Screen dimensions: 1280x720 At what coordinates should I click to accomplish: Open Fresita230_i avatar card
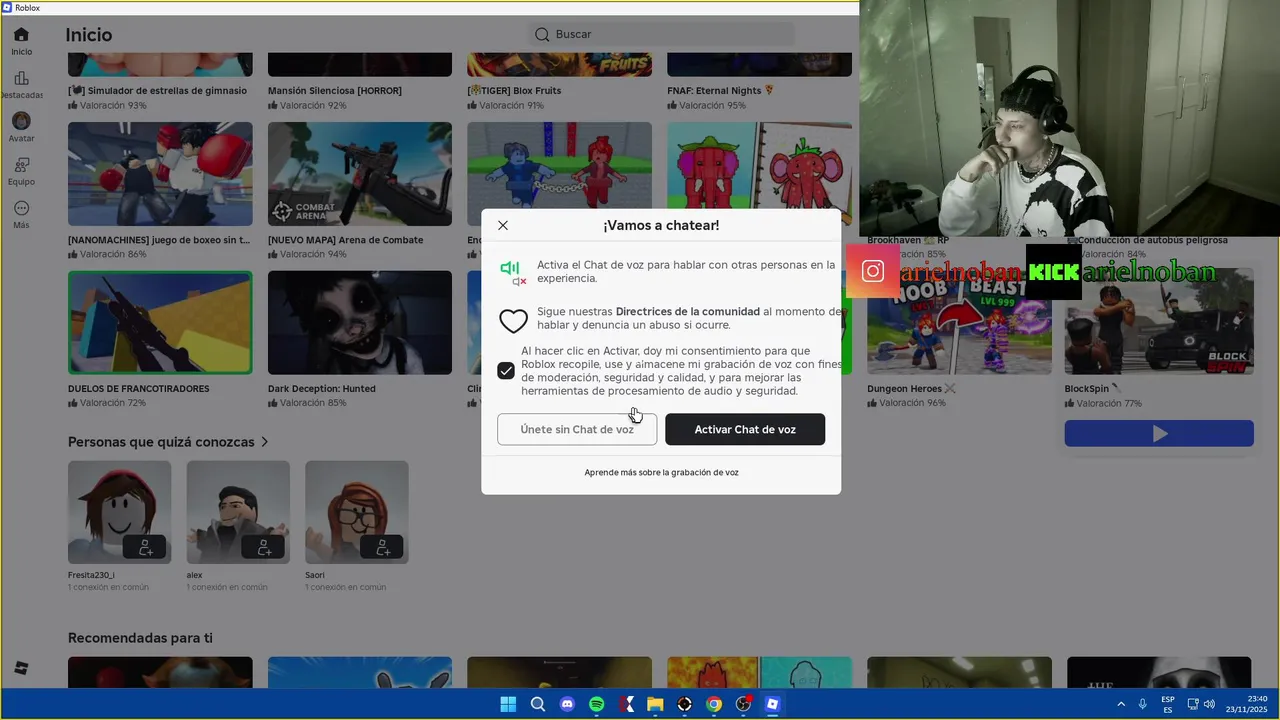[119, 512]
